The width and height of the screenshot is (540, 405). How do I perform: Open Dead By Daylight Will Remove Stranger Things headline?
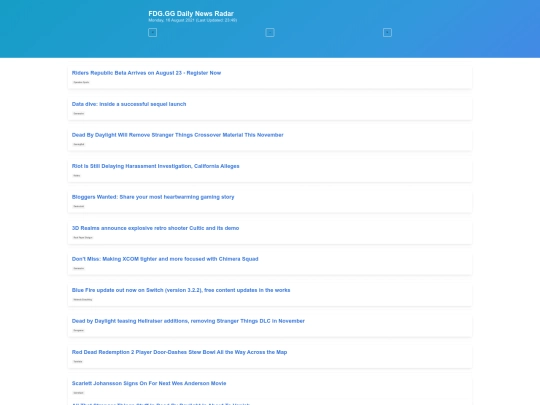point(178,135)
